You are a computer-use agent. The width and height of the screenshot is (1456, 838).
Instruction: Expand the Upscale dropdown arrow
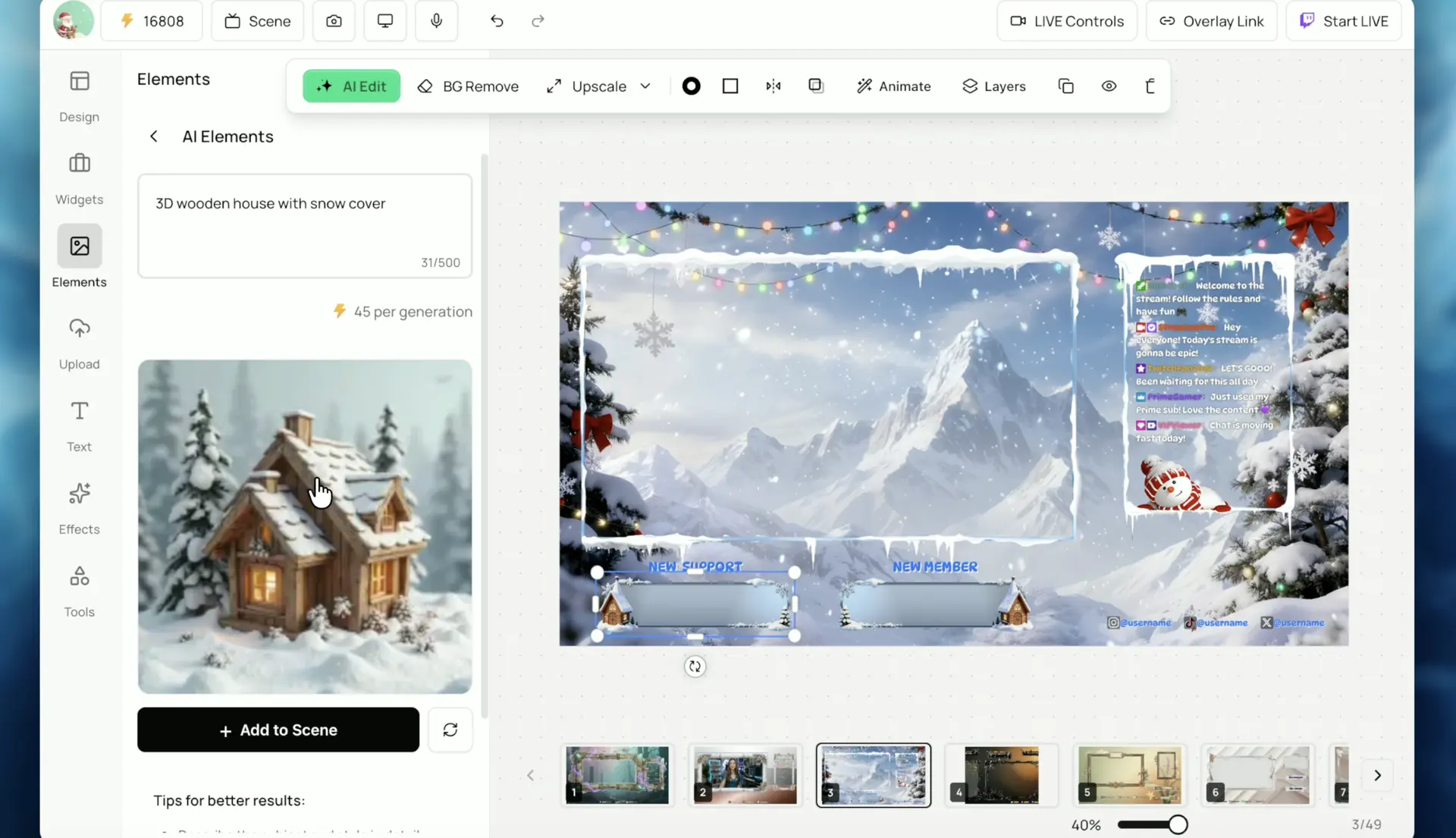(x=645, y=86)
